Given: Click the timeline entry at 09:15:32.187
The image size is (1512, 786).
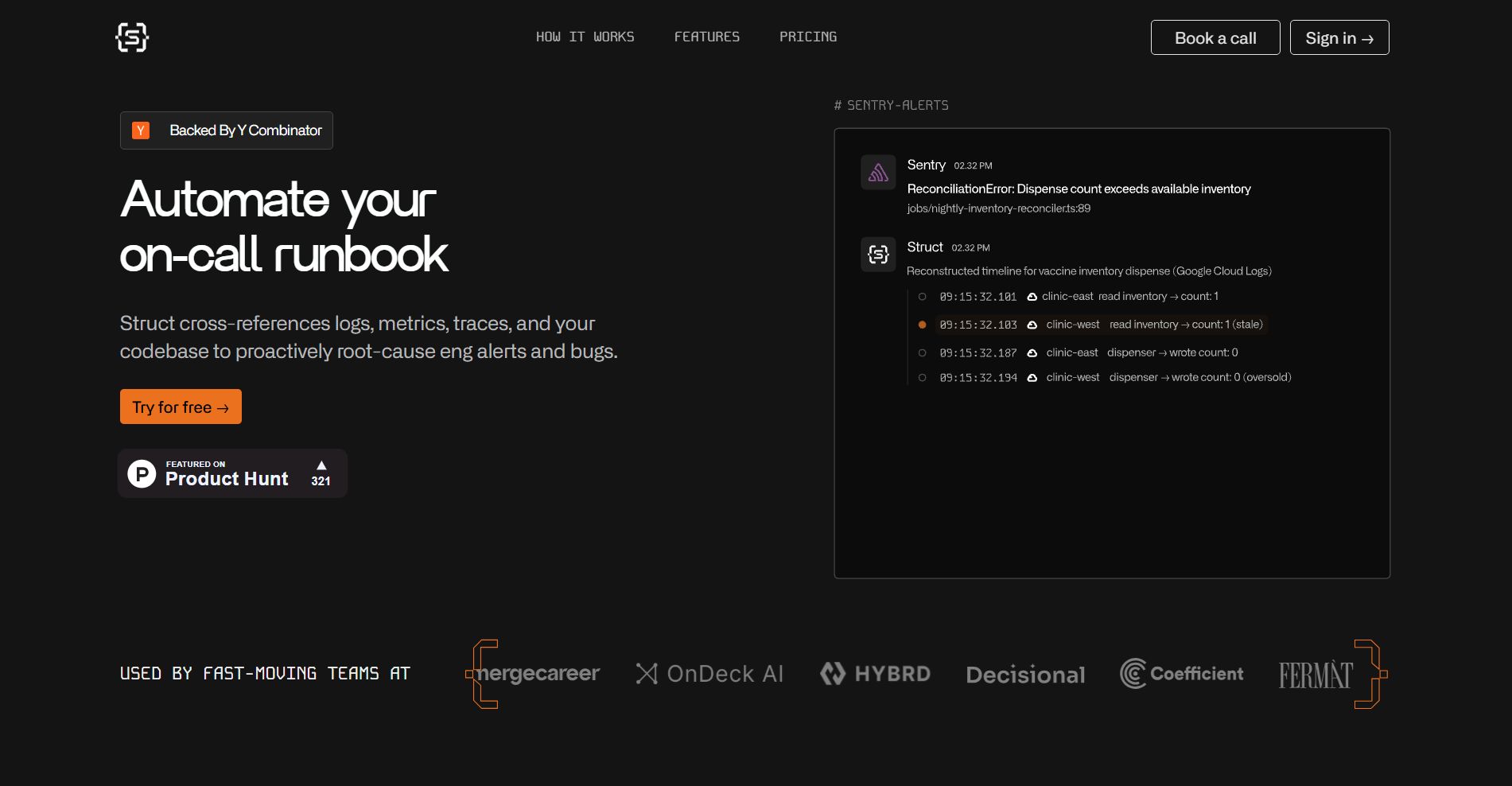Looking at the screenshot, I should pos(1078,352).
